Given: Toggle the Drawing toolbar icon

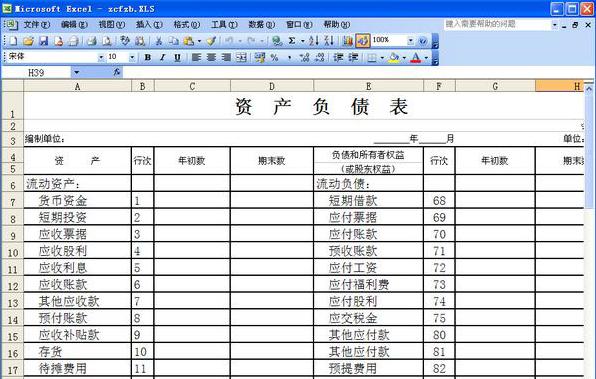Looking at the screenshot, I should 363,40.
